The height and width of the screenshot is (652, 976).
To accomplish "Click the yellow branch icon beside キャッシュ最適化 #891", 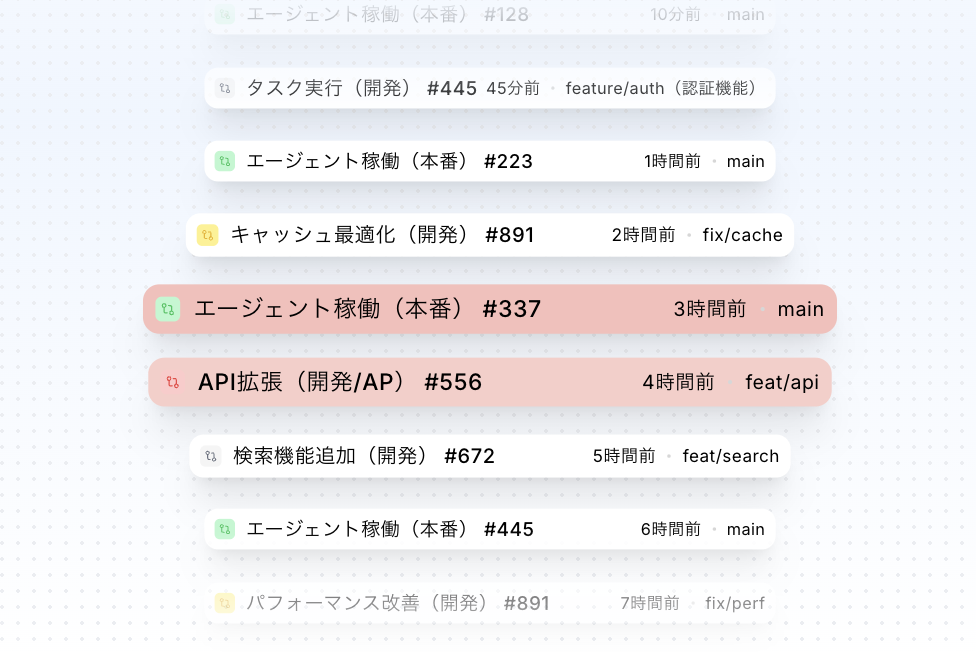I will [x=208, y=234].
